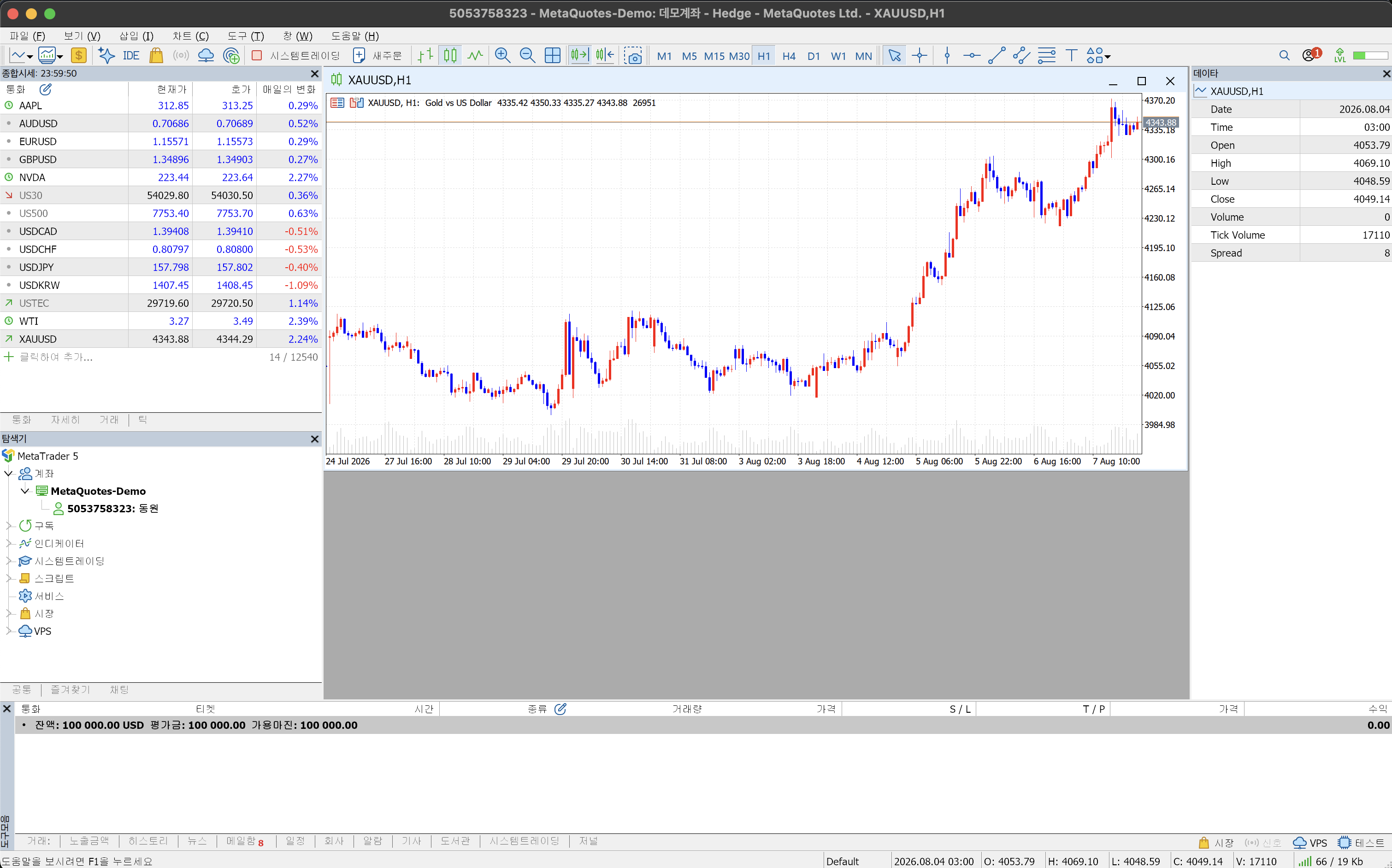Click 클릭하여 추가 to add symbol

(x=56, y=357)
